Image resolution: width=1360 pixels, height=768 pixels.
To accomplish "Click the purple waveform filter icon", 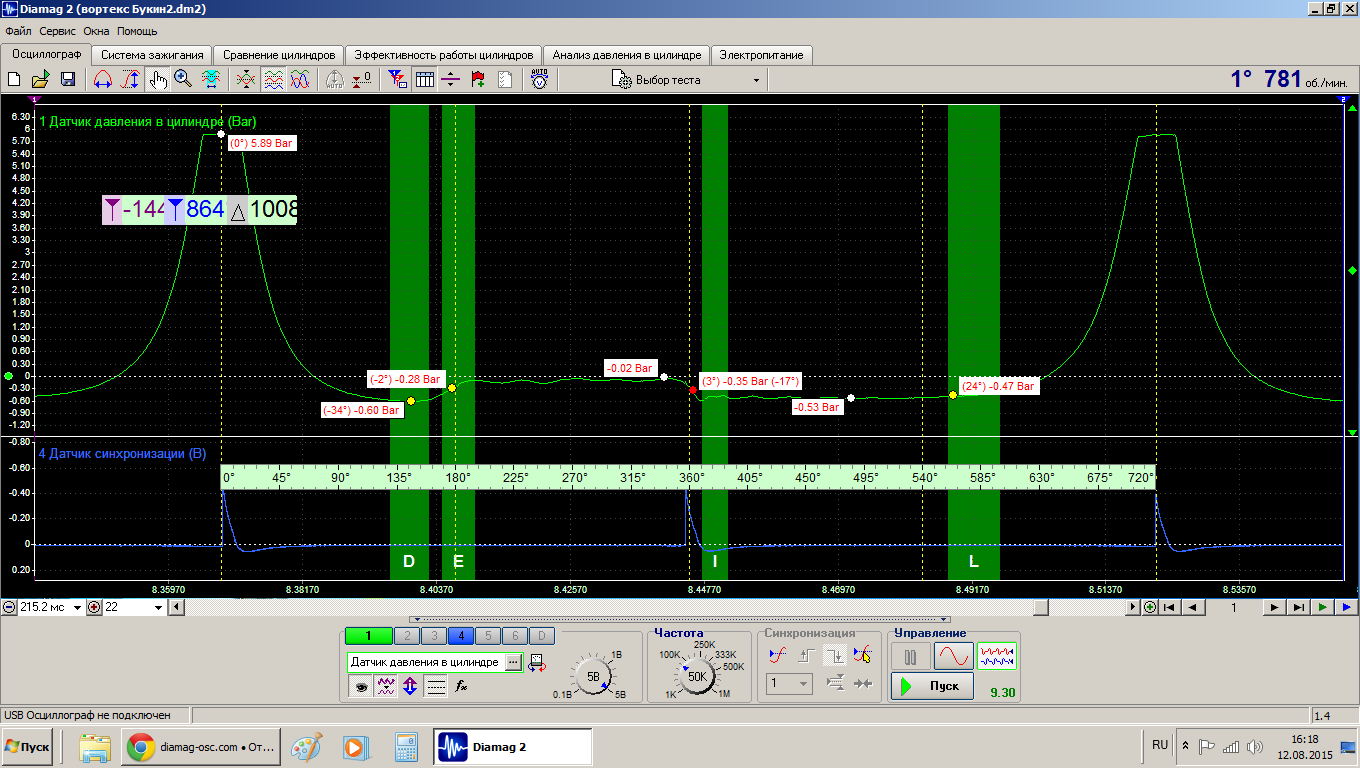I will pyautogui.click(x=385, y=686).
